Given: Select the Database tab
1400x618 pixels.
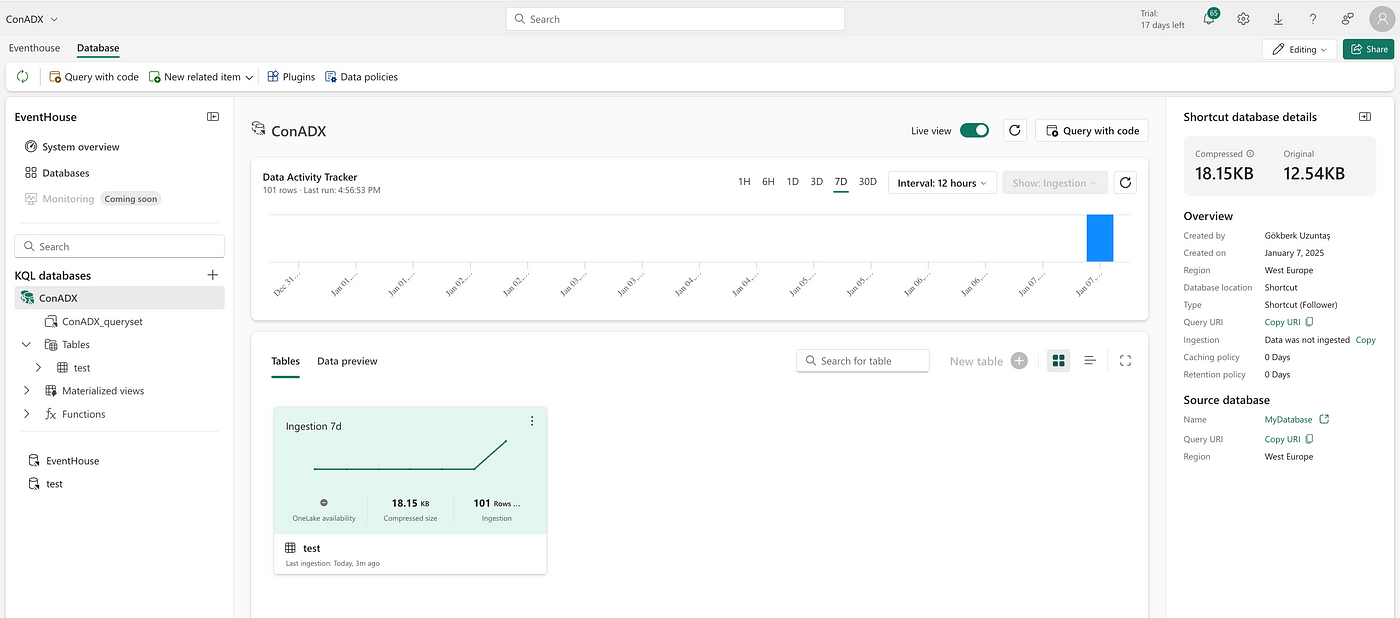Looking at the screenshot, I should click(x=98, y=48).
